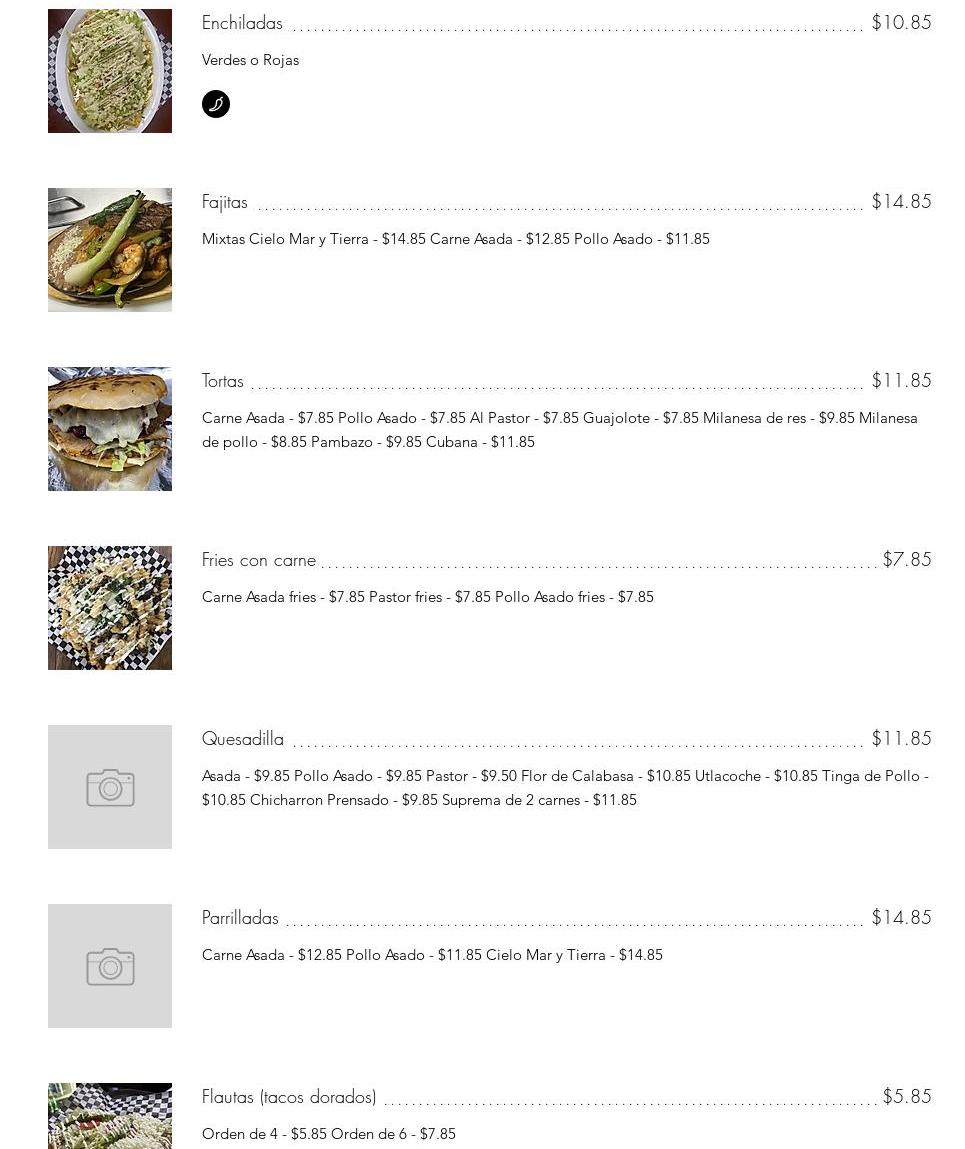Click the Flautas (tacos dorados) title

289,1097
